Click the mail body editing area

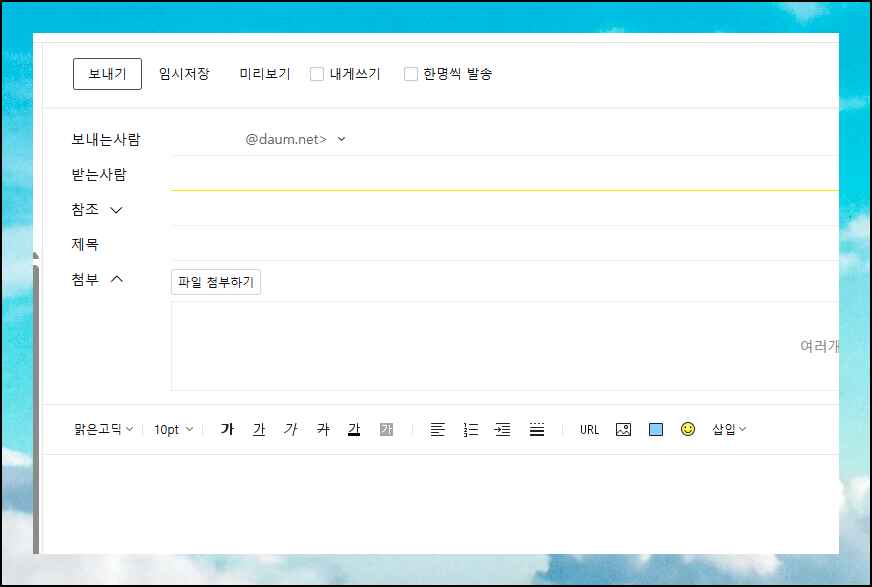440,504
